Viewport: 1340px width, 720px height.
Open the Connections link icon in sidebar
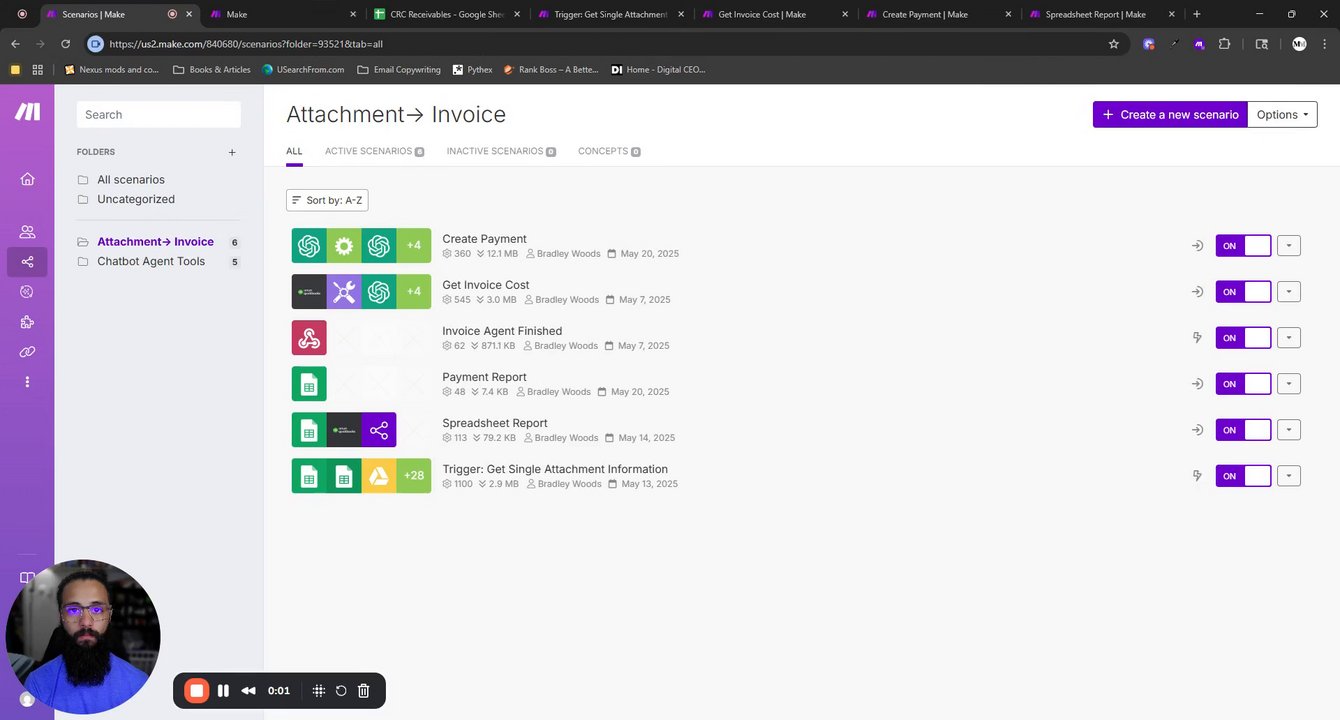click(27, 352)
